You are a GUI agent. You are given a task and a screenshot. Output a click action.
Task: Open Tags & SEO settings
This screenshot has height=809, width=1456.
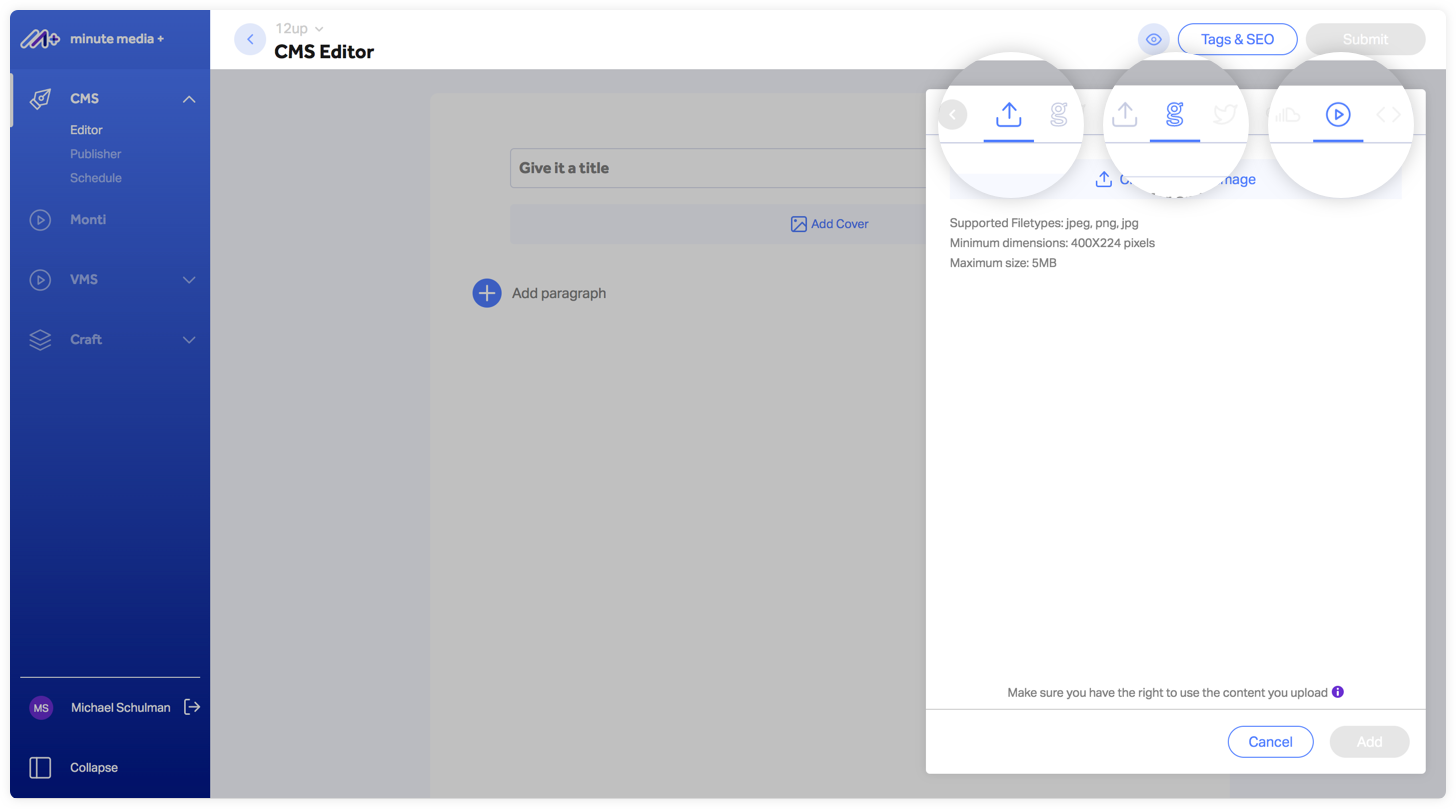1237,39
